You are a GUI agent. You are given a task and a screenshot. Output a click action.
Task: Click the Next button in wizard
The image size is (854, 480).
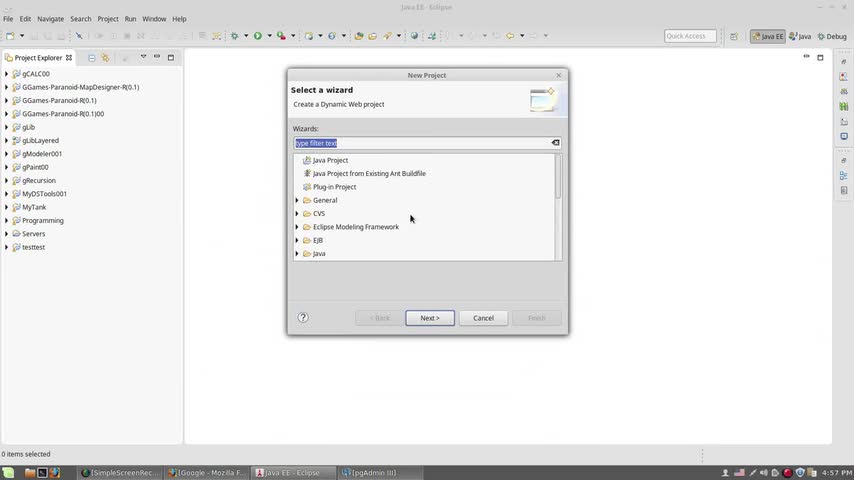pyautogui.click(x=430, y=318)
